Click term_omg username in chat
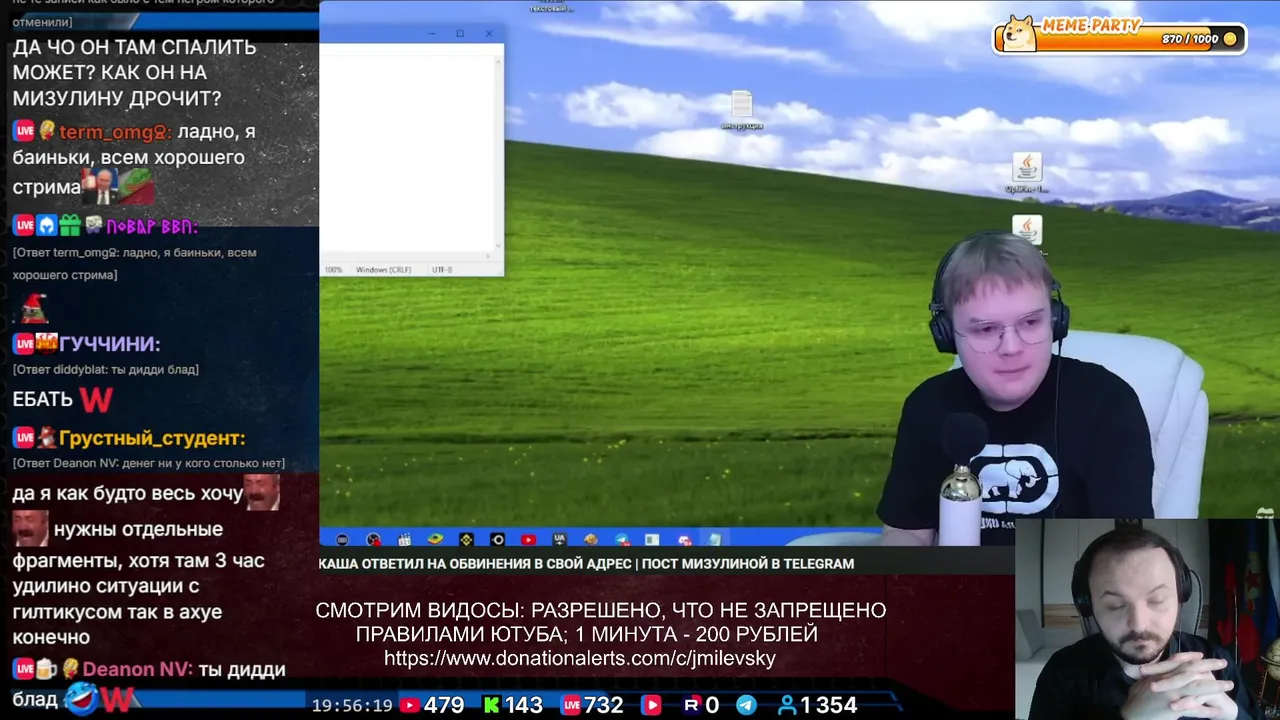The image size is (1280, 720). point(115,132)
